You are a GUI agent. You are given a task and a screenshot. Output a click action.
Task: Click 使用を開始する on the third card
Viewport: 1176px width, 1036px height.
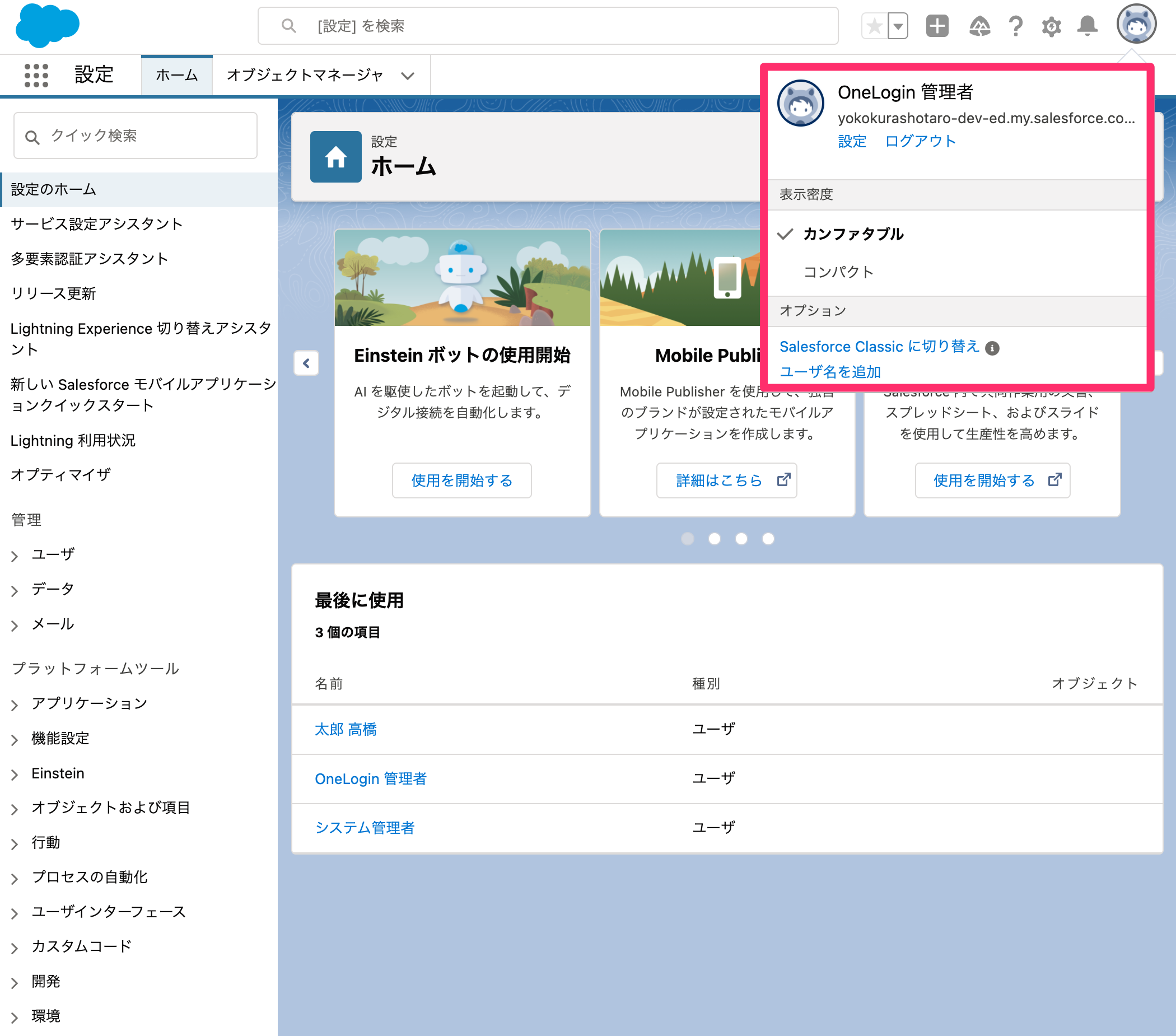point(992,480)
